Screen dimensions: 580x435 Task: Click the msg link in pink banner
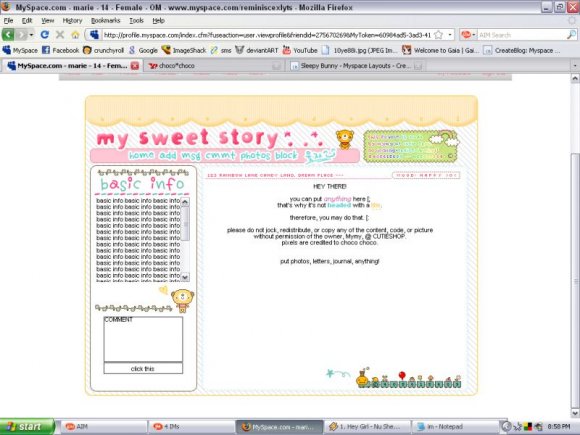tap(190, 156)
